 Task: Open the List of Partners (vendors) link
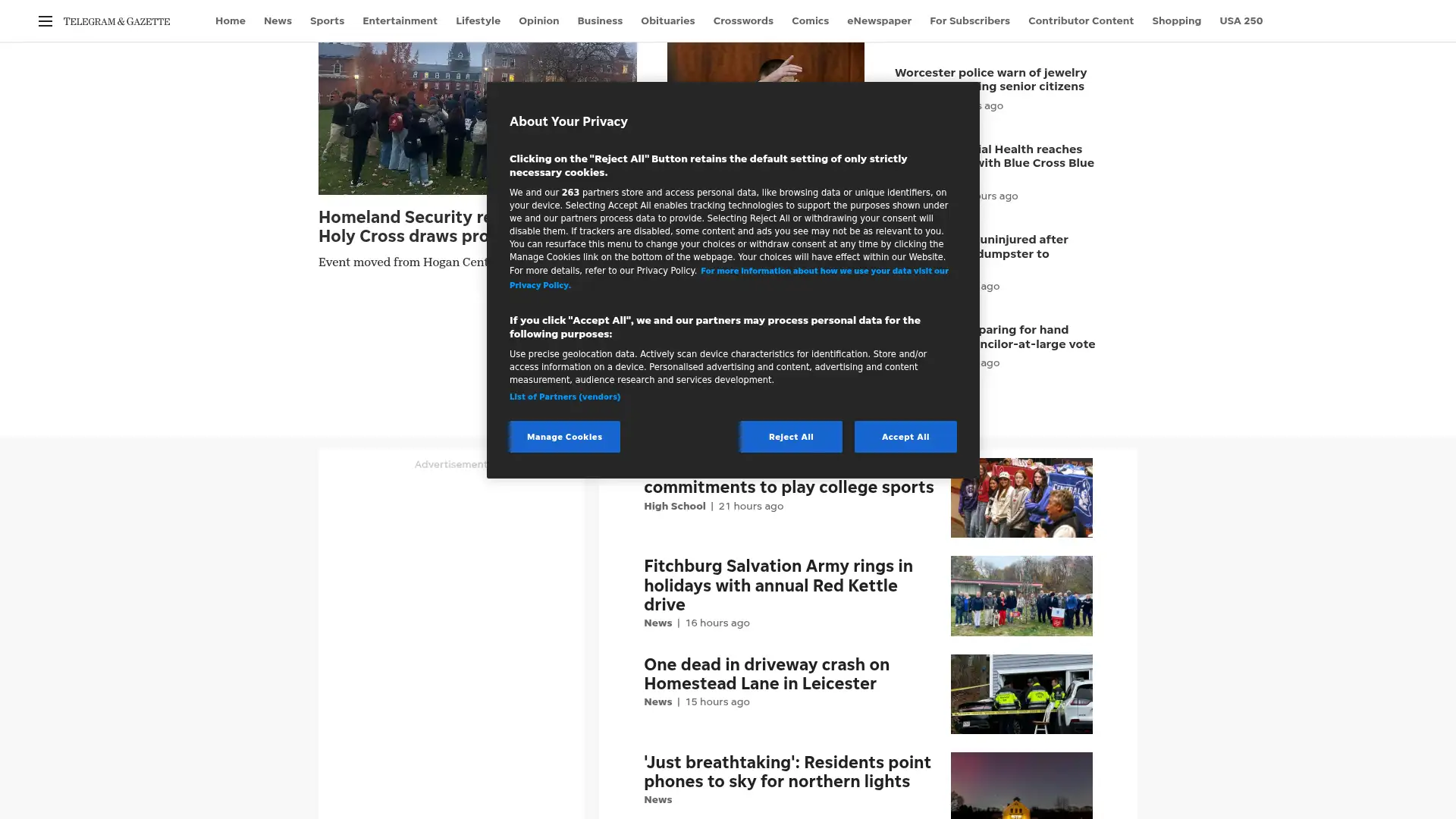coord(564,396)
